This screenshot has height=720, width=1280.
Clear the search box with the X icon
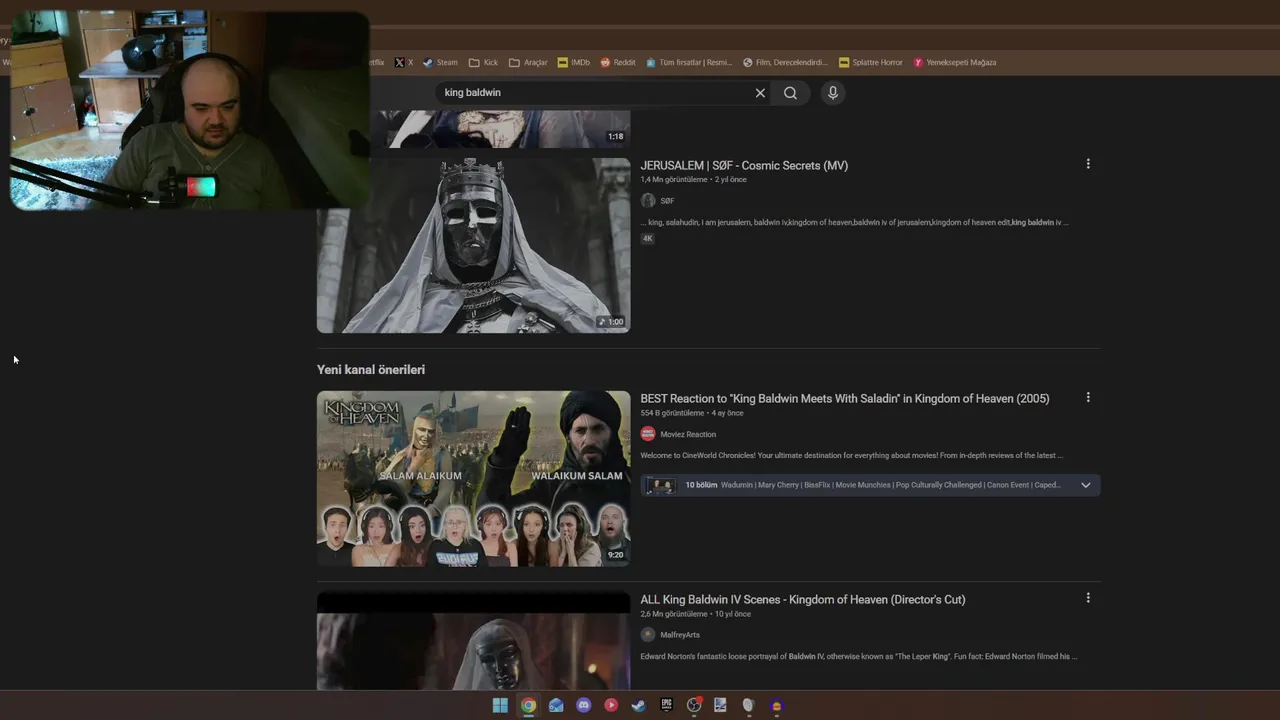pos(760,93)
